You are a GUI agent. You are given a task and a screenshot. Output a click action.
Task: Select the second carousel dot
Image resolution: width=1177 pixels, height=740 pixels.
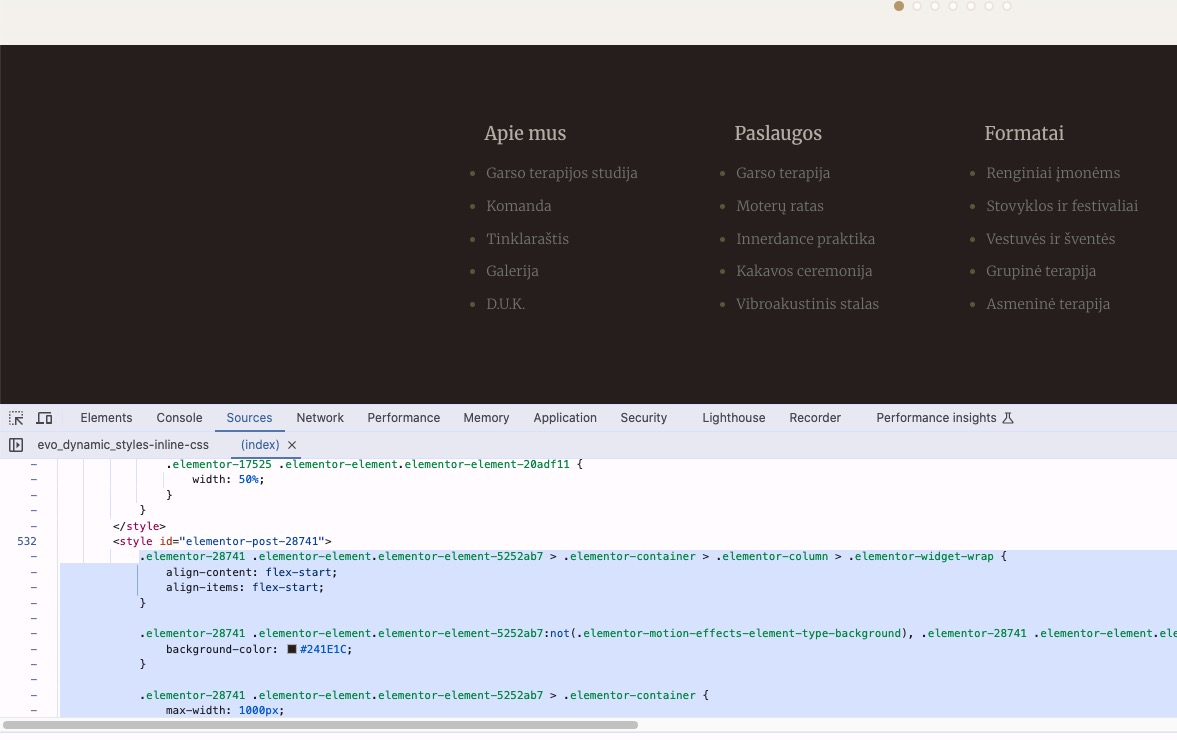(x=917, y=6)
